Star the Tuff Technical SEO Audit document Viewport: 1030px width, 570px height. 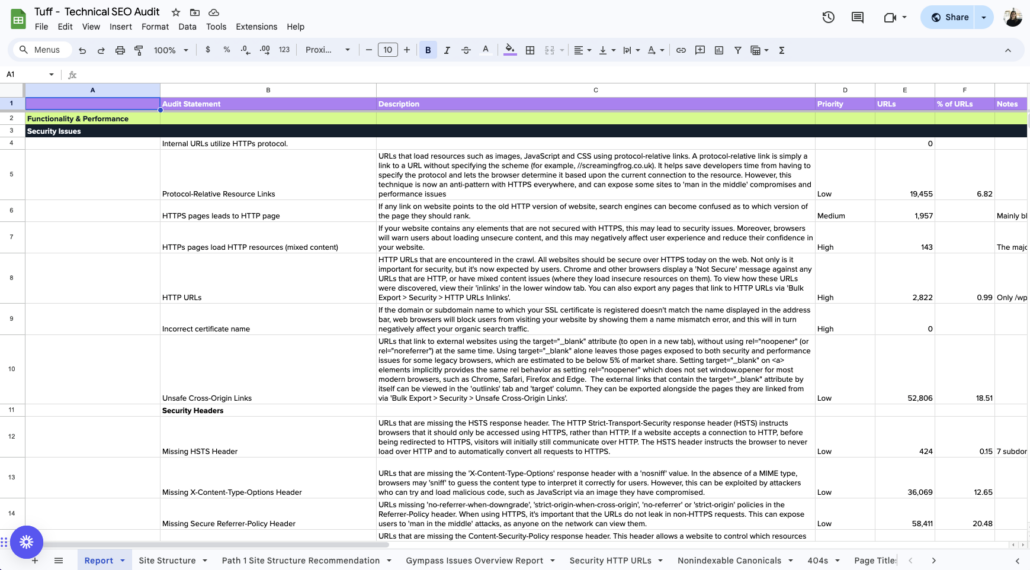[176, 12]
